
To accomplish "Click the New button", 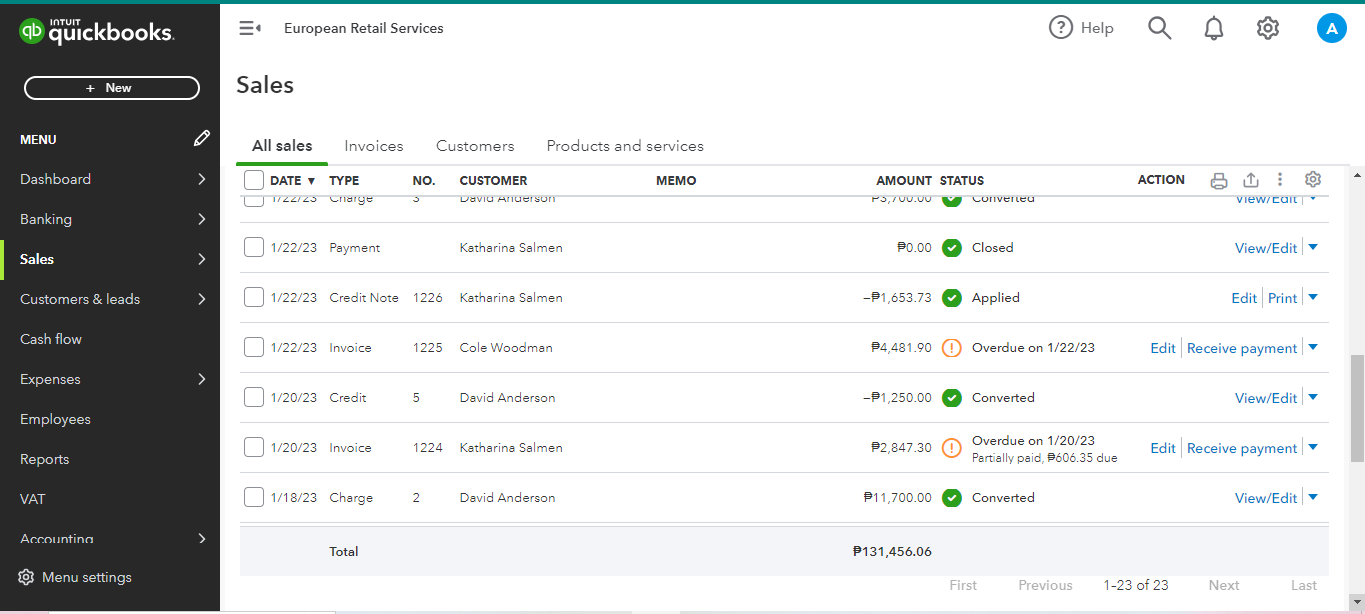I will point(112,88).
